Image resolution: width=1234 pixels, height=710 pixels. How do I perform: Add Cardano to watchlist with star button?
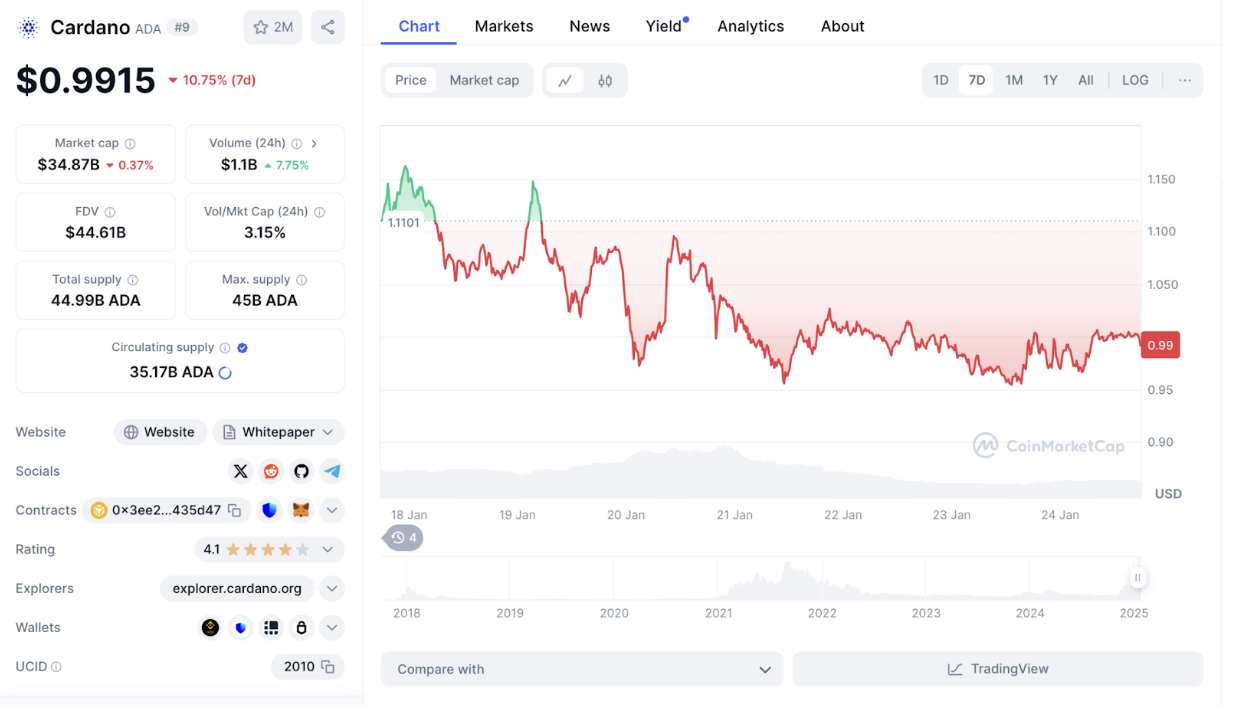tap(273, 27)
